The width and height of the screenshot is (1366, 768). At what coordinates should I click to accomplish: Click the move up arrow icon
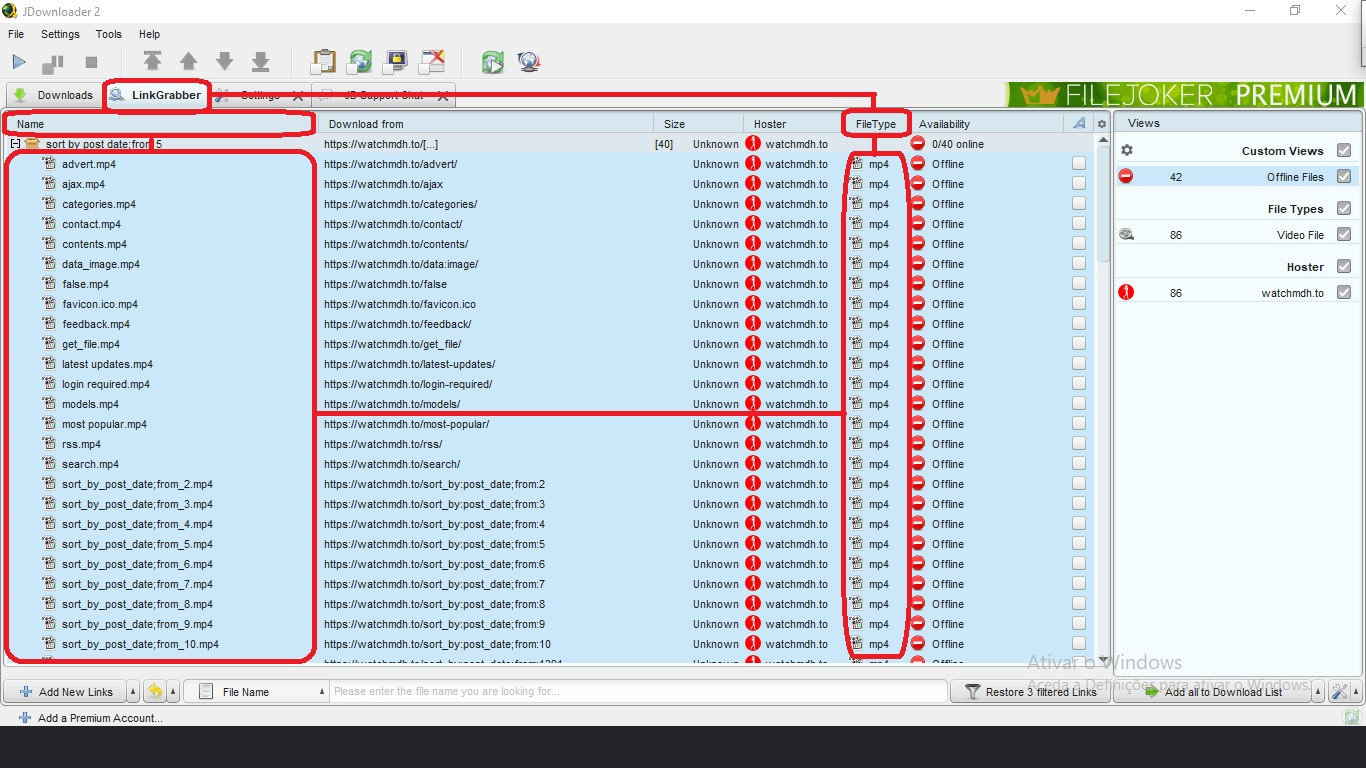tap(188, 62)
